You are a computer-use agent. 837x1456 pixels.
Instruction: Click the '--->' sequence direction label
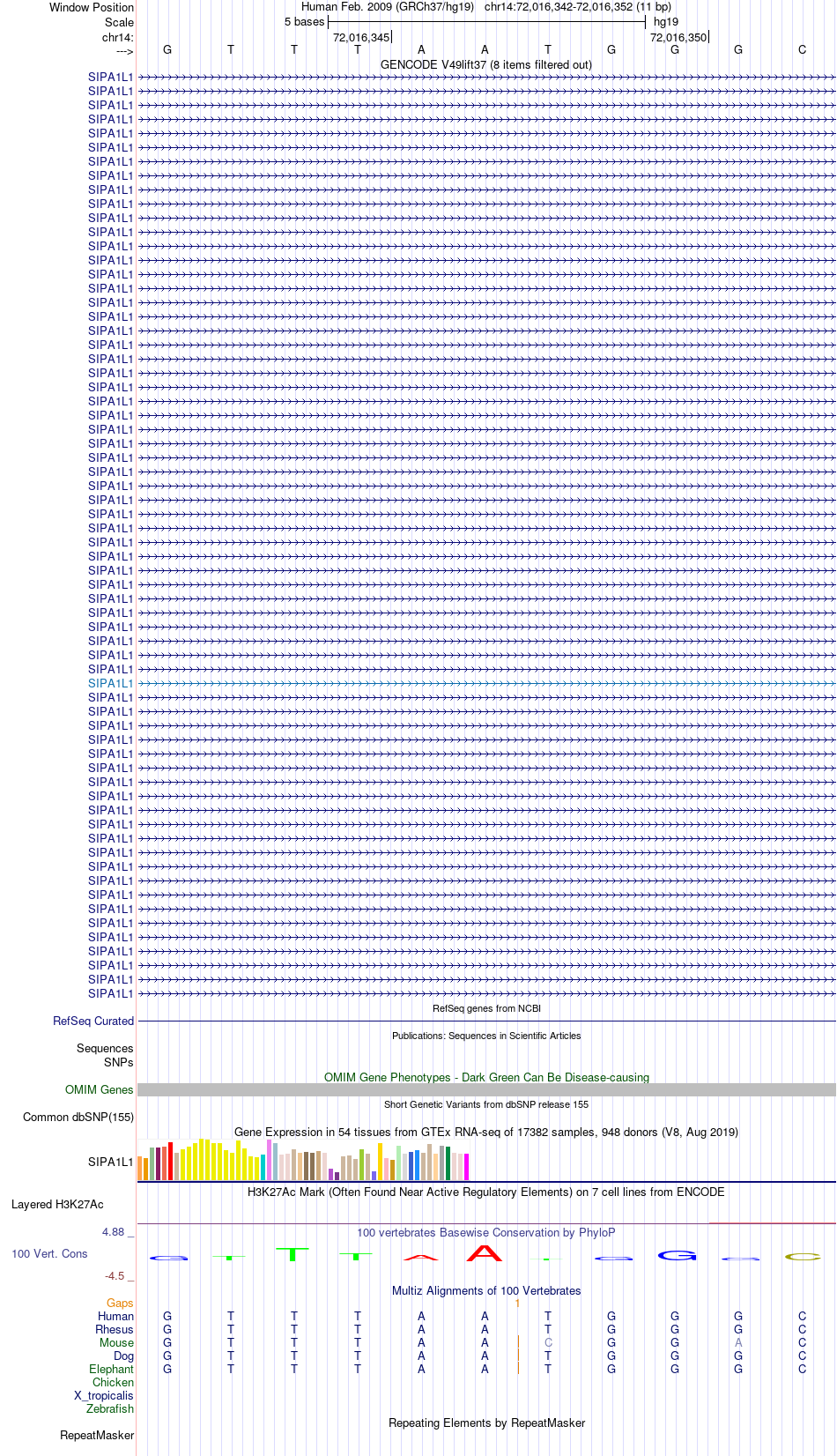pyautogui.click(x=124, y=51)
